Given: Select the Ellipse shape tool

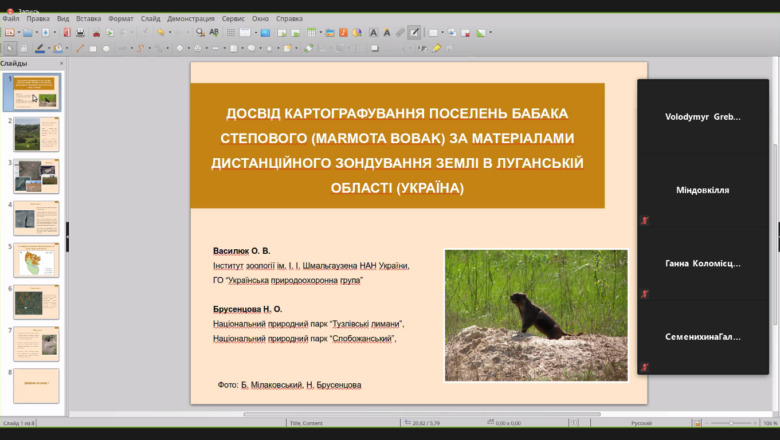Looking at the screenshot, I should tap(106, 48).
